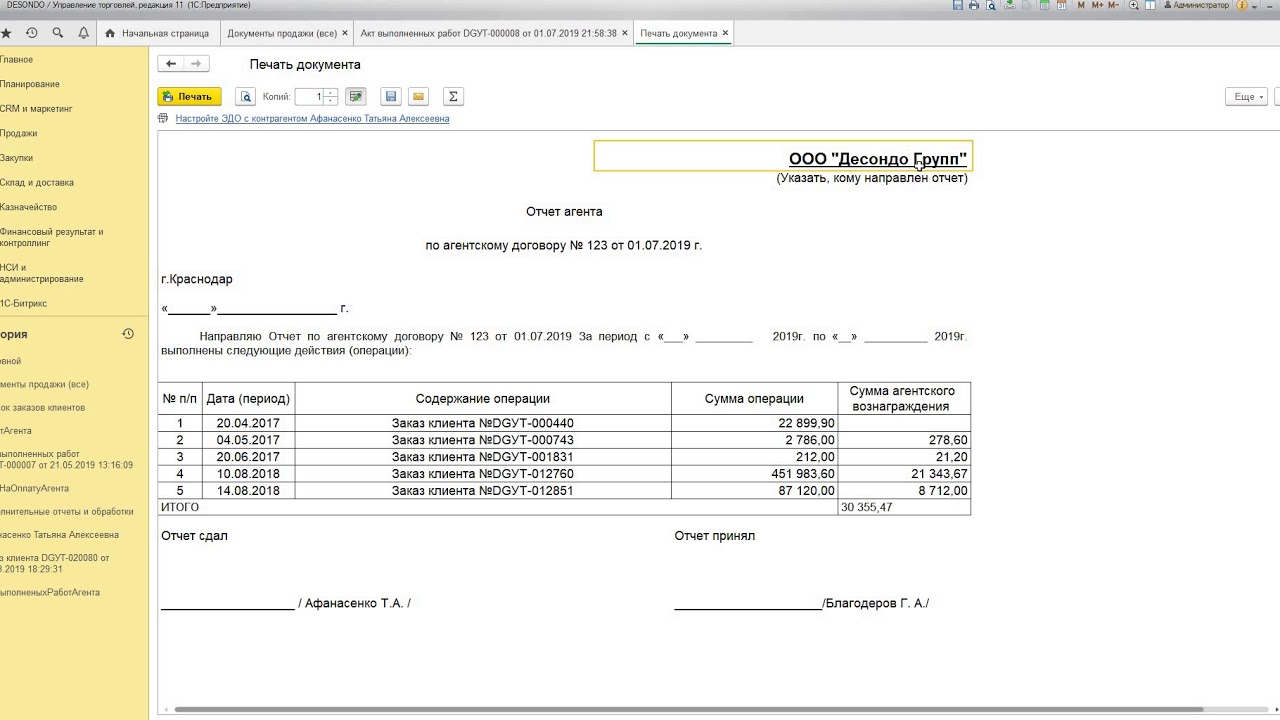The height and width of the screenshot is (720, 1280).
Task: Open the Еще dropdown menu
Action: pyautogui.click(x=1247, y=97)
